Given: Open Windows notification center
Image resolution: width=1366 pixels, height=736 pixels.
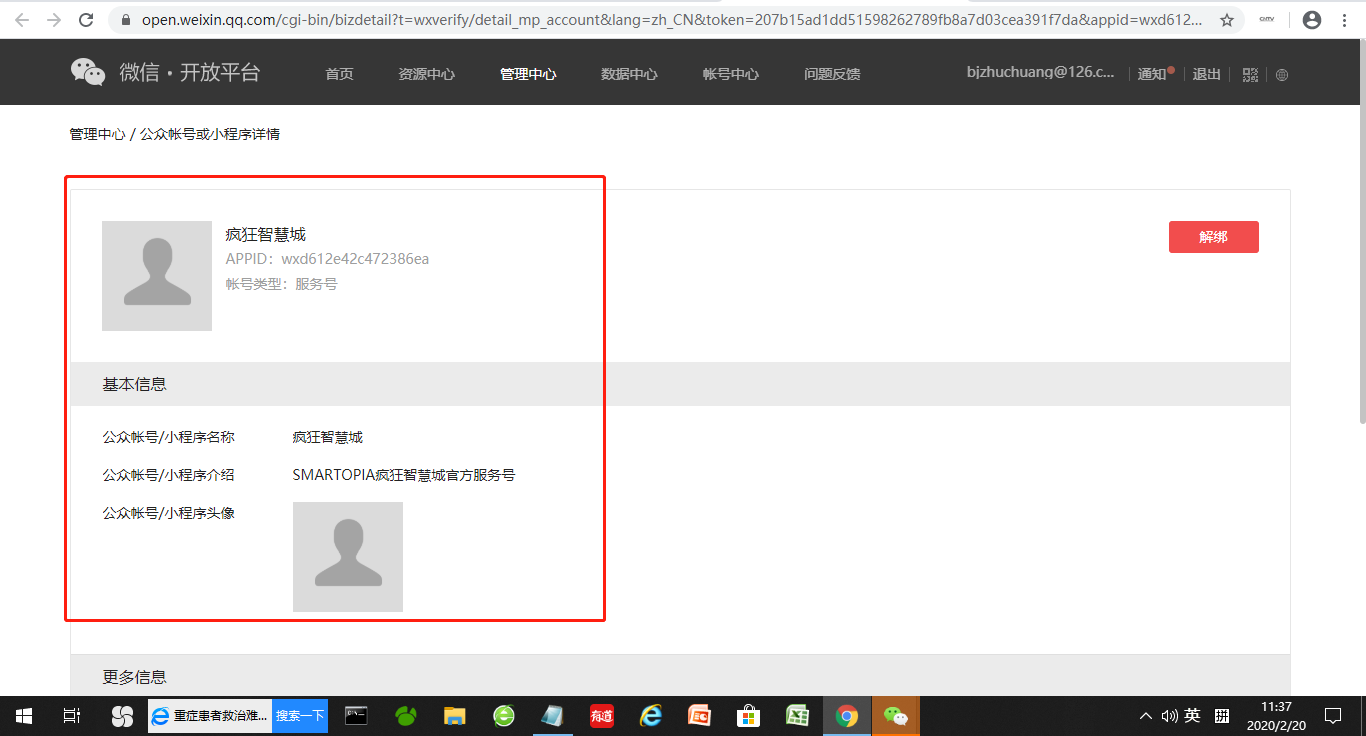Looking at the screenshot, I should click(x=1332, y=716).
